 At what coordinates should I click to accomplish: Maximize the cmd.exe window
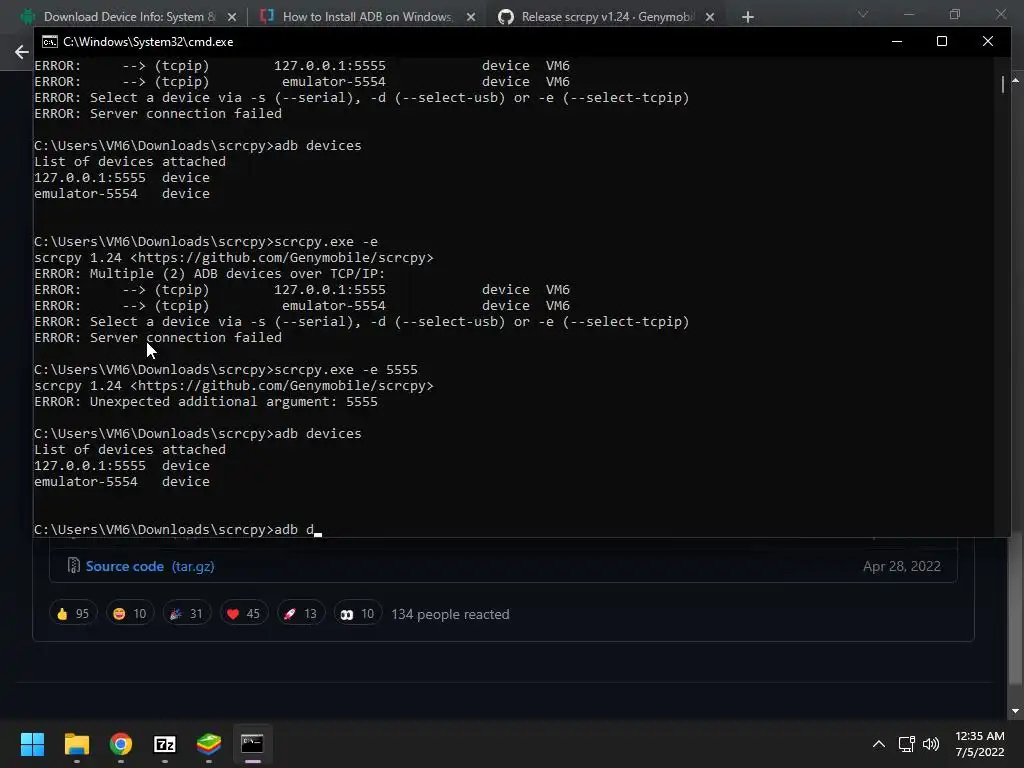click(x=942, y=42)
